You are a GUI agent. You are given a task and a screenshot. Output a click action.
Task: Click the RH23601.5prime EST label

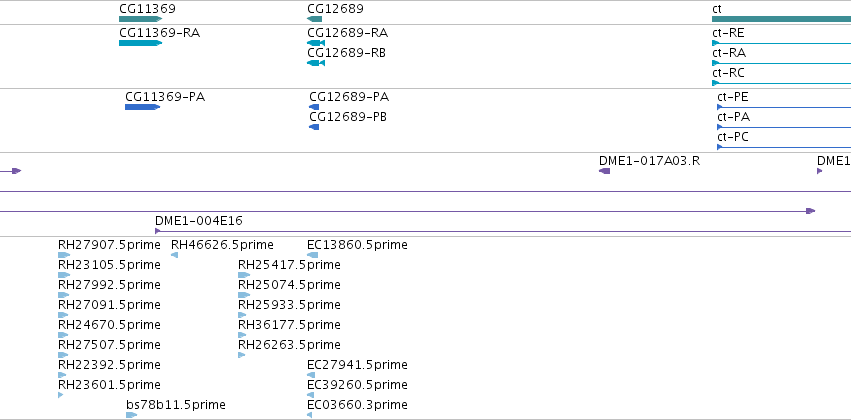[x=109, y=385]
